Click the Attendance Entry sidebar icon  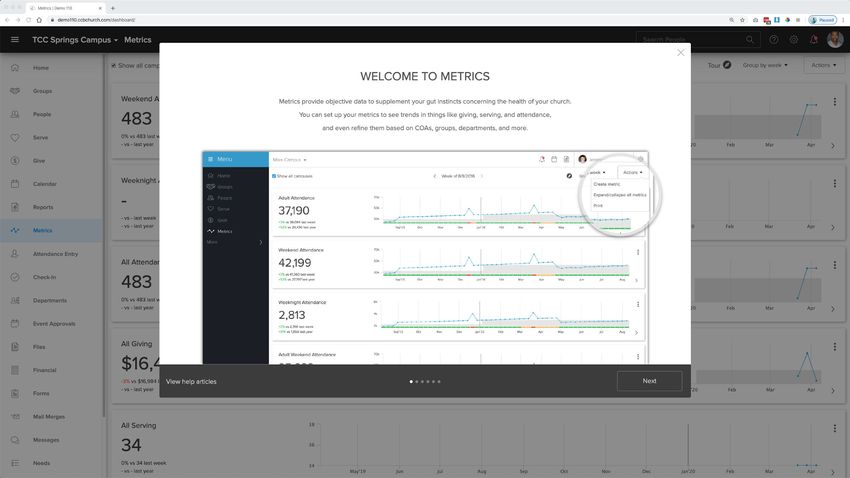pos(15,254)
